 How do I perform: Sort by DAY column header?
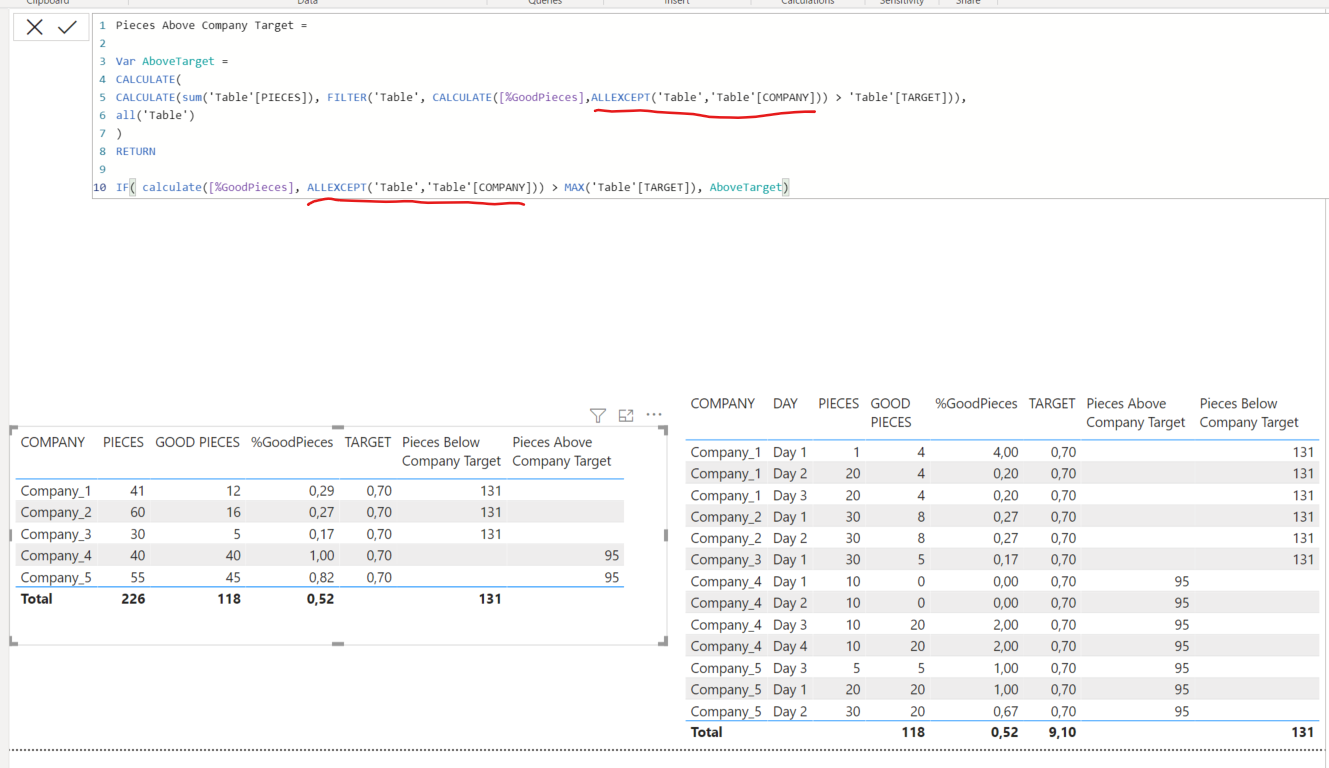tap(785, 404)
